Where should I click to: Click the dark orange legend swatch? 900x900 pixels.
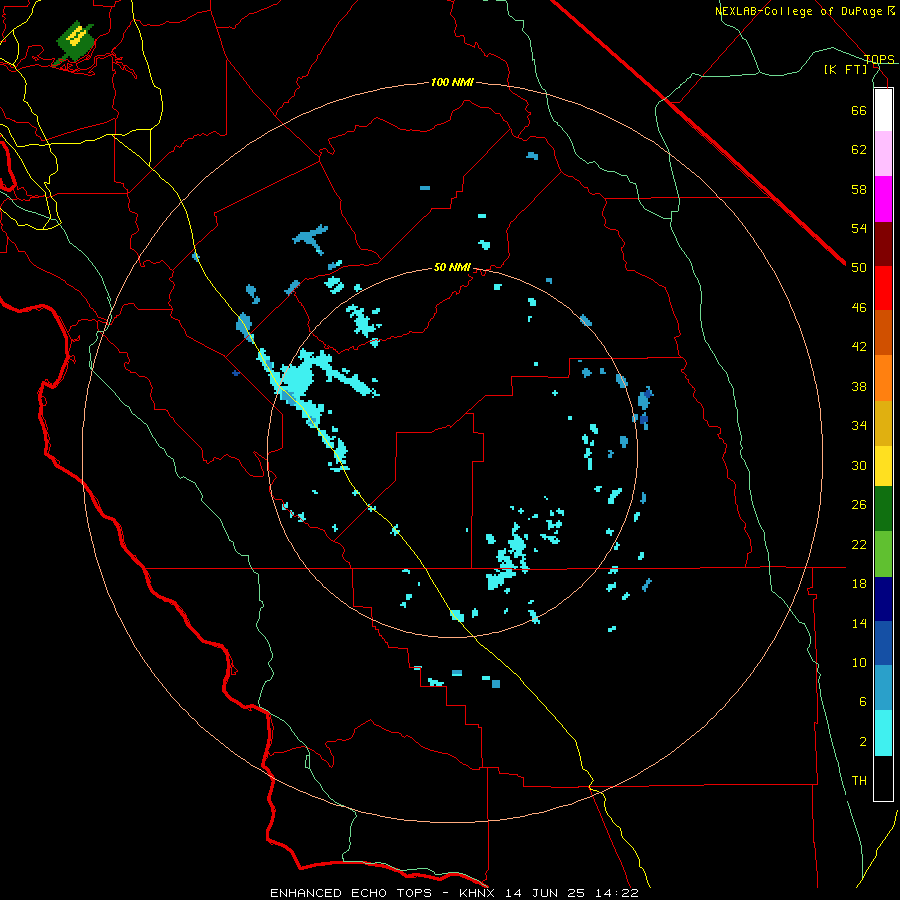(x=883, y=333)
